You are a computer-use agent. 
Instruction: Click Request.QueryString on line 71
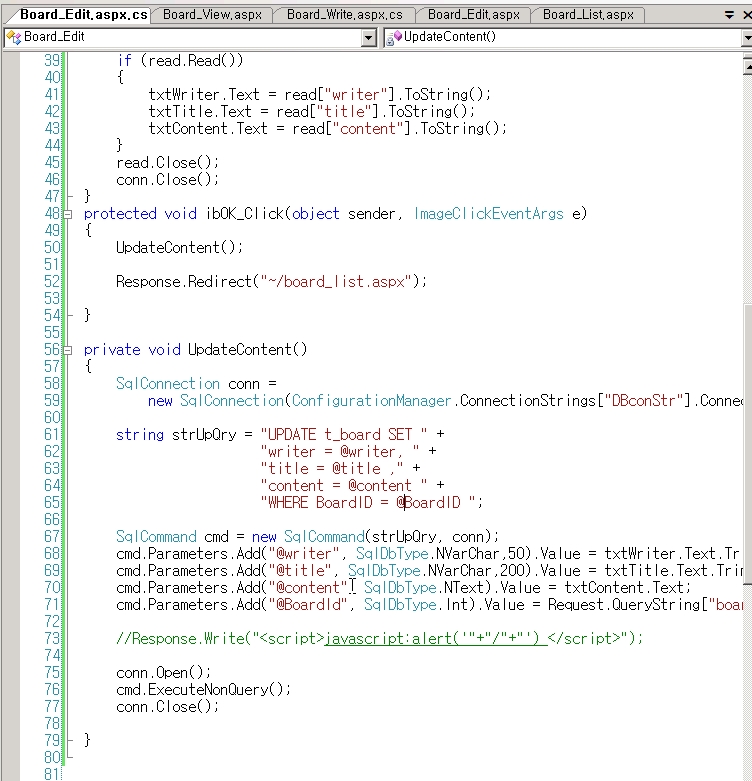pos(624,605)
